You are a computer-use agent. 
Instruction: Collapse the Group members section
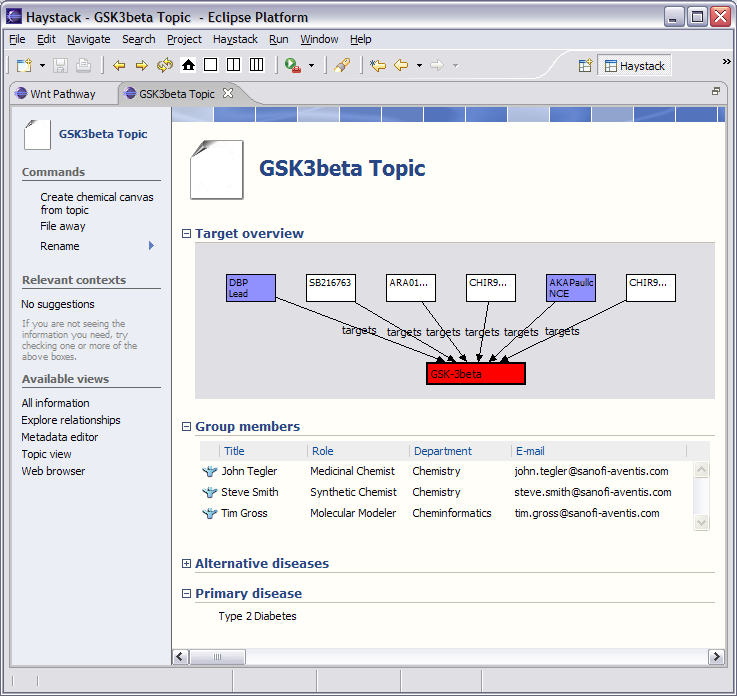186,427
